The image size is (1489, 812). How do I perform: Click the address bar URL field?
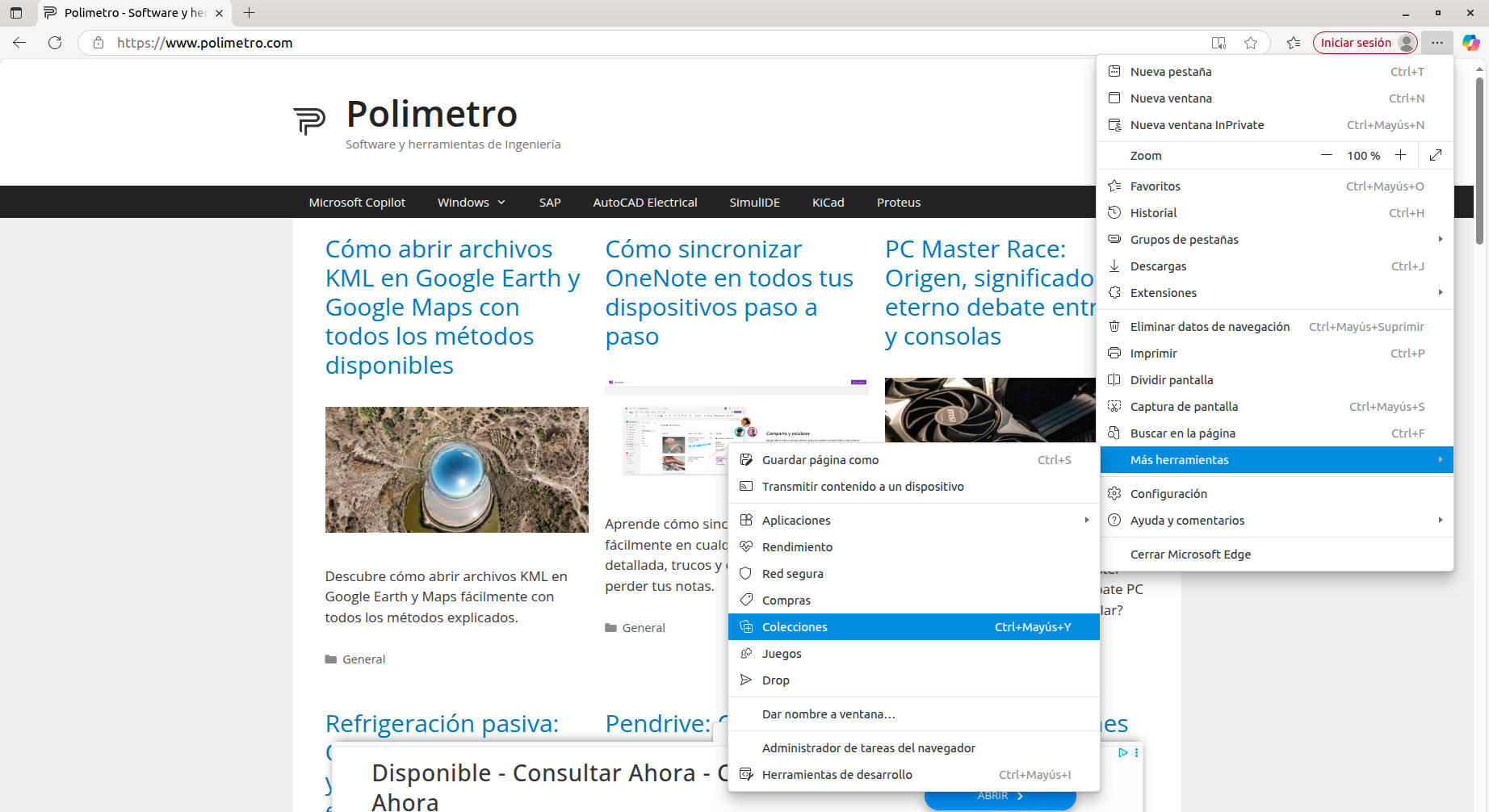click(x=646, y=43)
